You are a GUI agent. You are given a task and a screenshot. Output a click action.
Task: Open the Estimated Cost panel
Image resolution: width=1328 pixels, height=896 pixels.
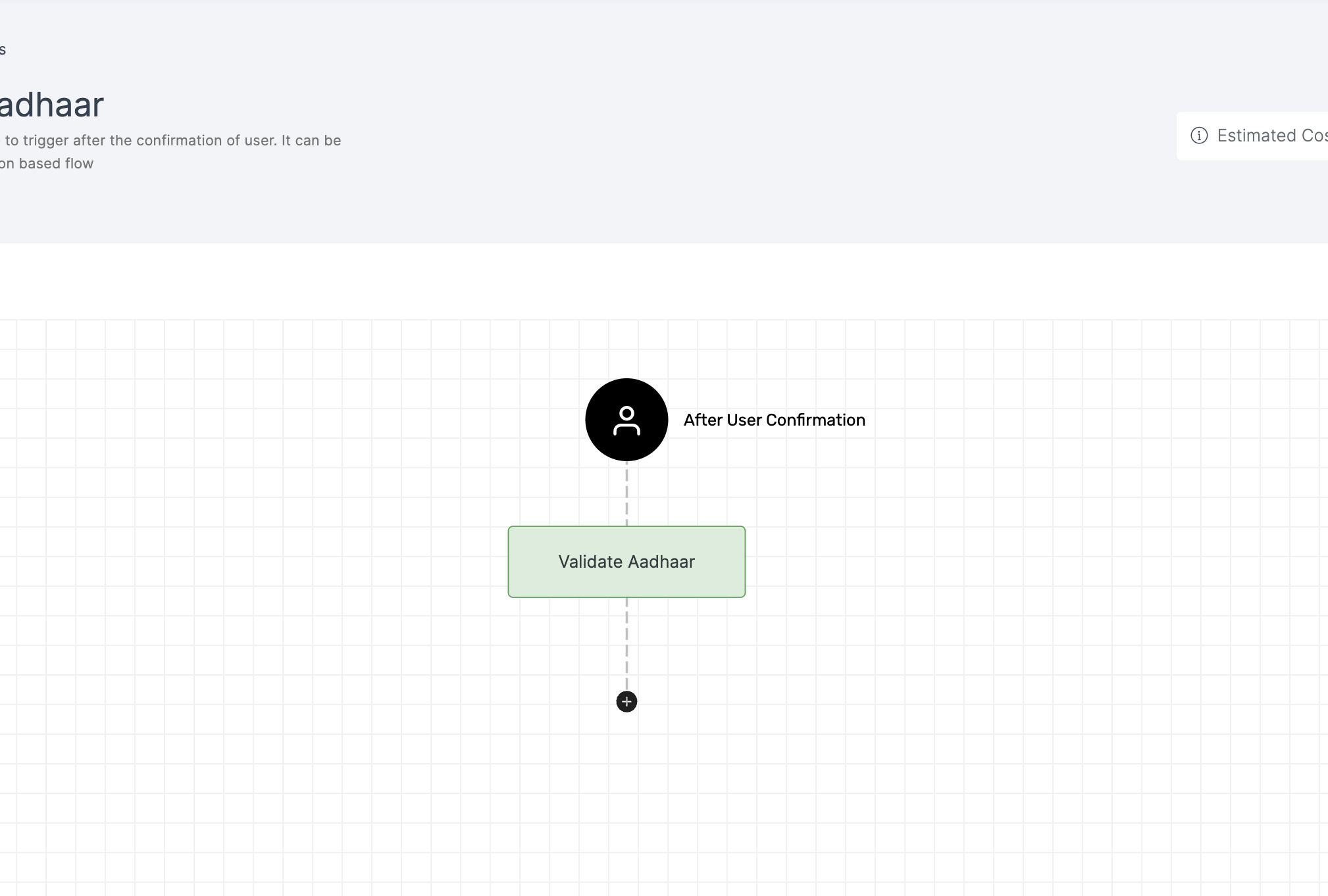tap(1252, 136)
